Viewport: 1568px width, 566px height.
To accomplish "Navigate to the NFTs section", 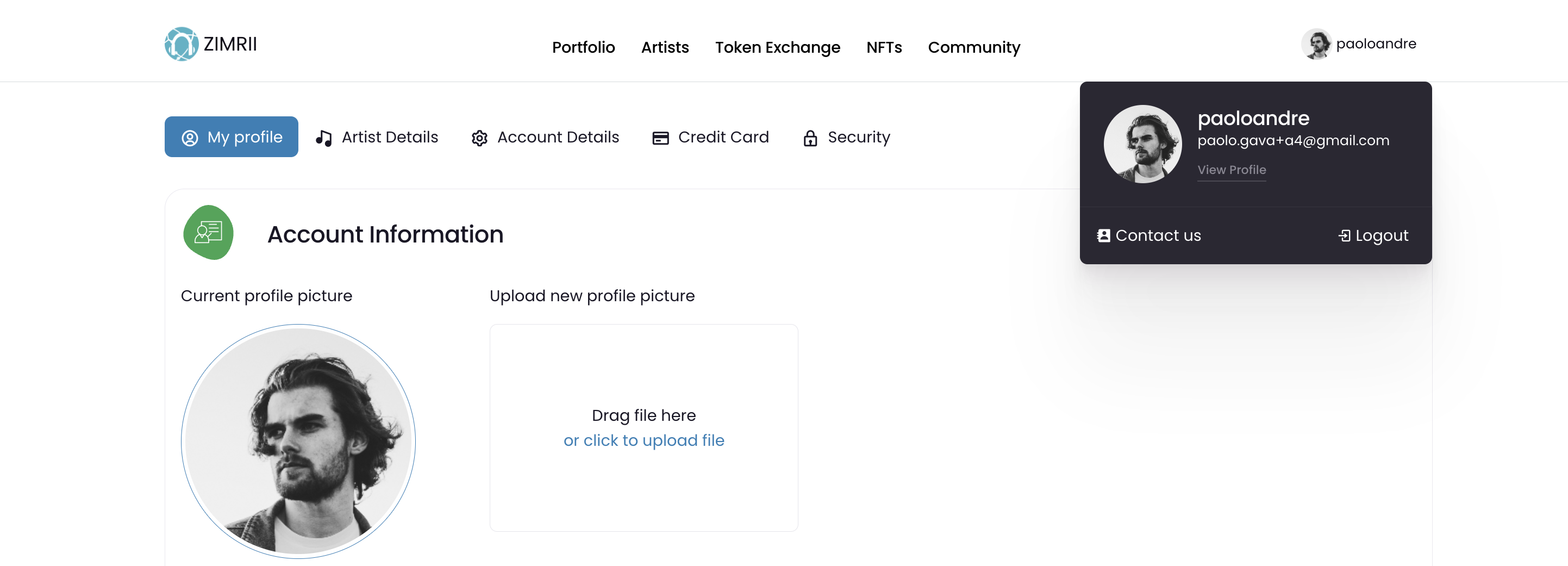I will click(x=884, y=47).
